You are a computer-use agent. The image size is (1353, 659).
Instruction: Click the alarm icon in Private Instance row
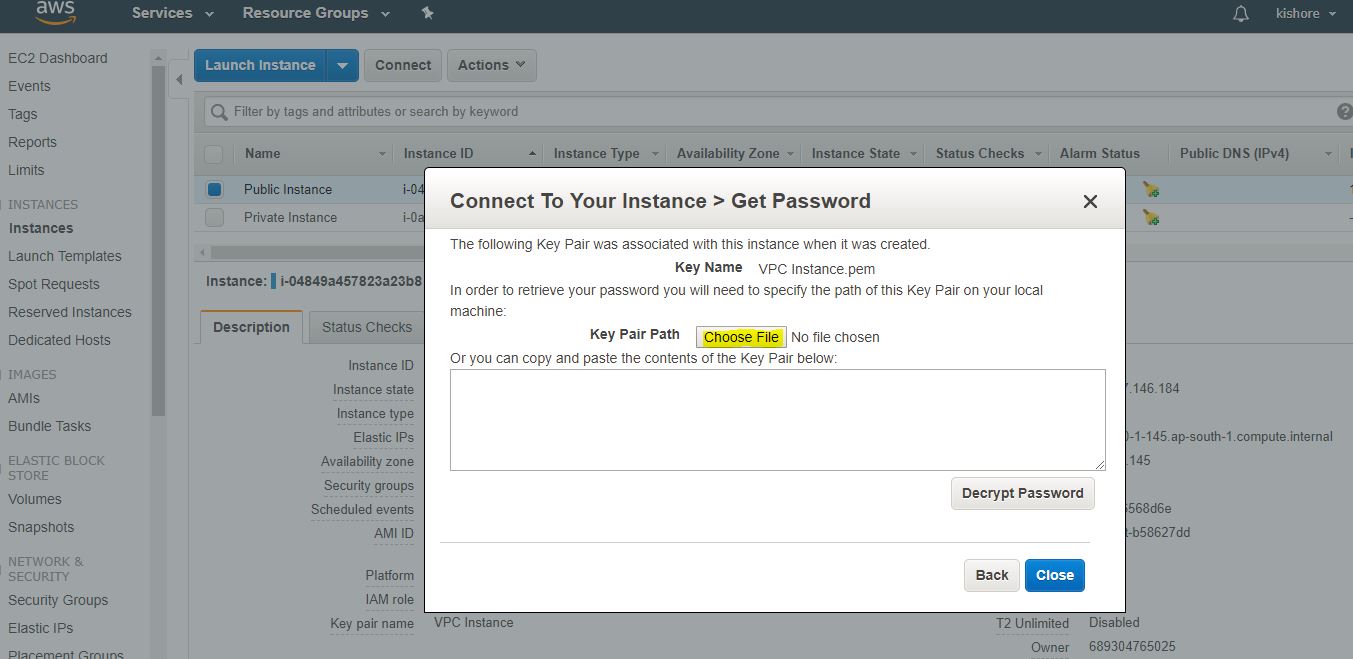[x=1151, y=217]
